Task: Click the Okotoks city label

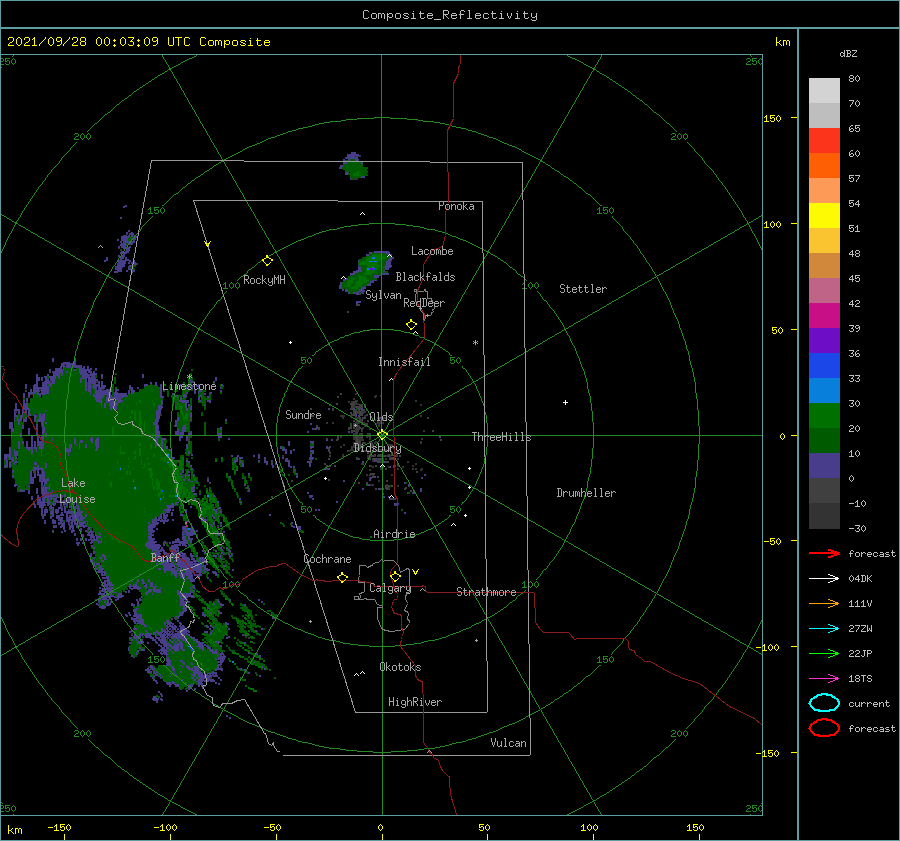Action: [400, 667]
